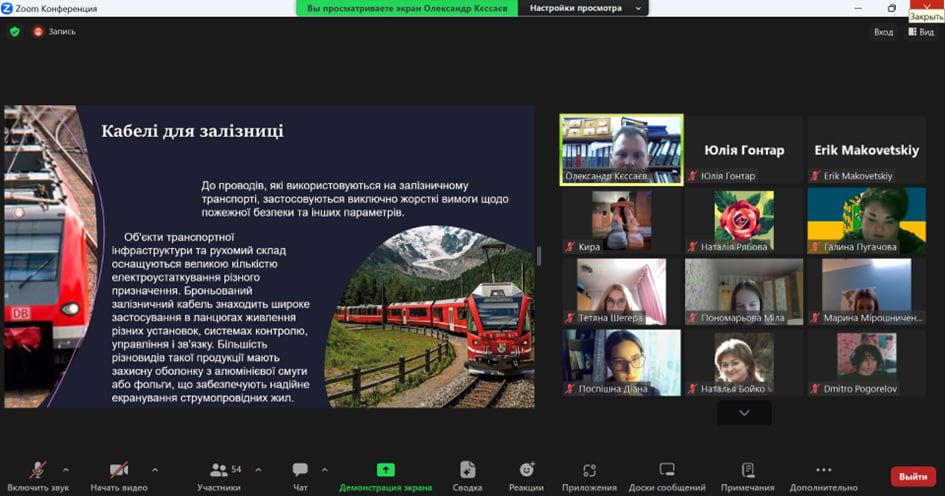The width and height of the screenshot is (945, 496).
Task: Expand audio options arrow next to Включить звук
Action: coord(66,469)
